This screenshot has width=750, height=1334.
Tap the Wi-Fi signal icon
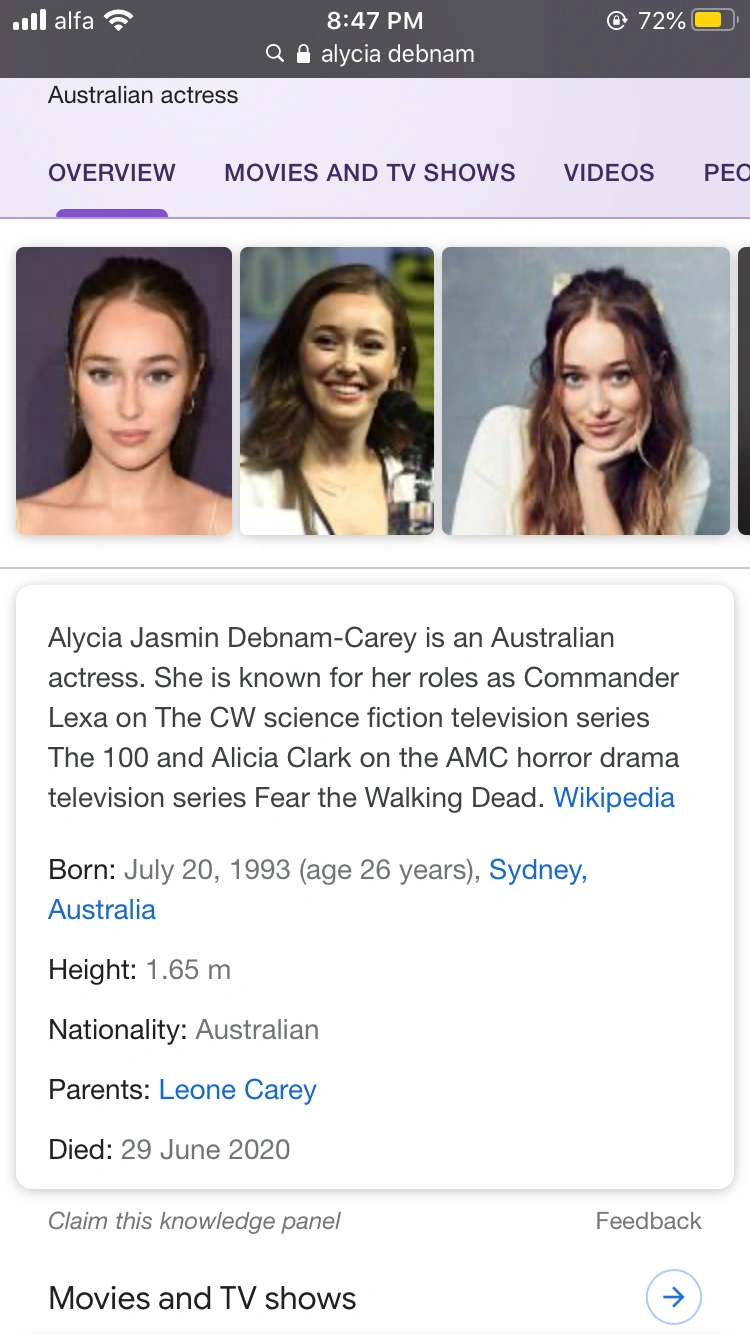(119, 20)
